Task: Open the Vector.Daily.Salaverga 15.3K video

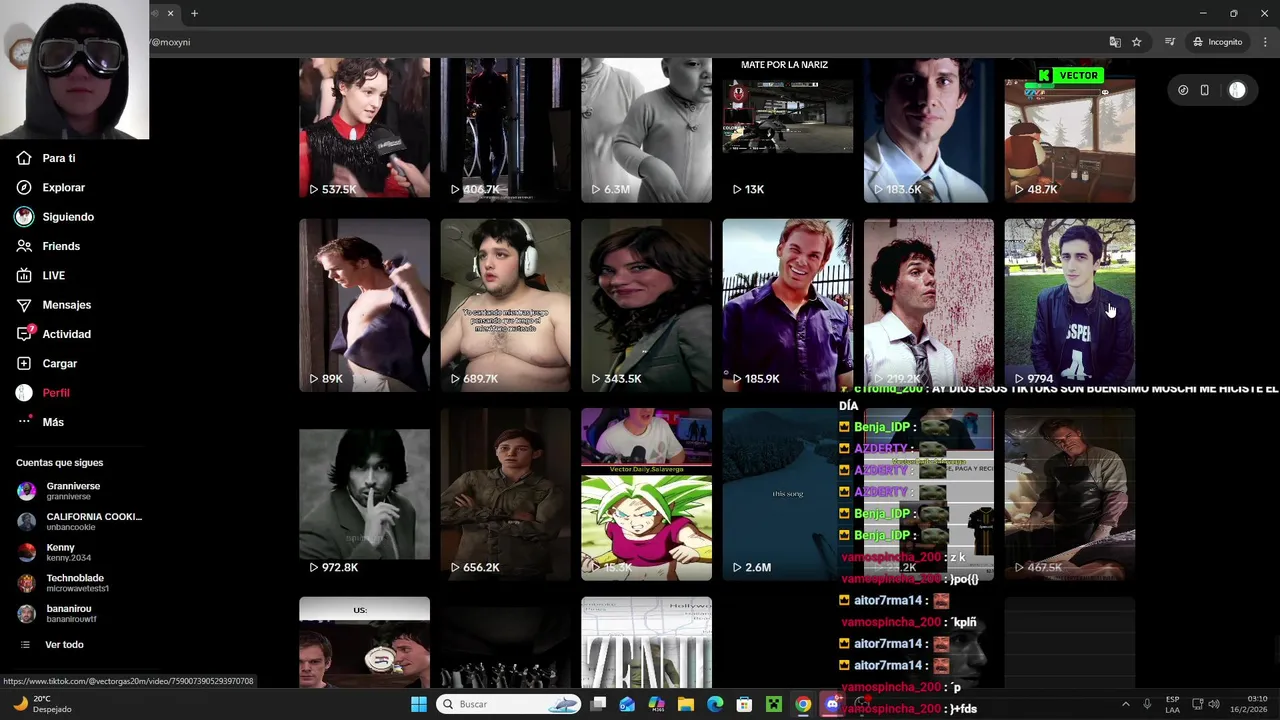Action: (646, 494)
